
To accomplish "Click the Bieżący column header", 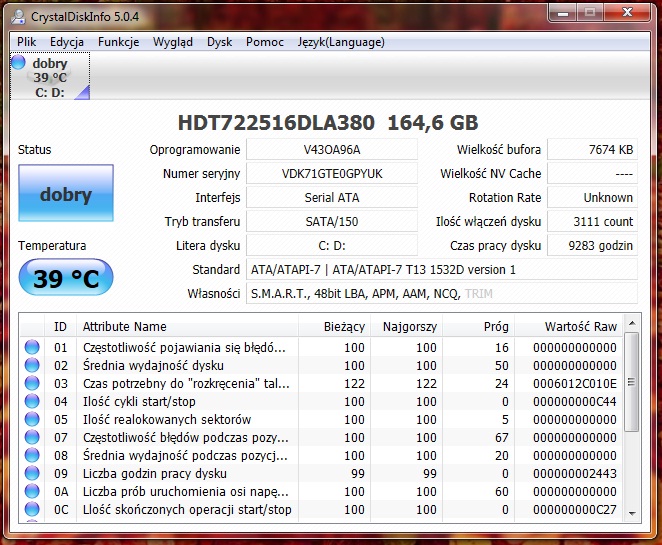I will pyautogui.click(x=335, y=326).
